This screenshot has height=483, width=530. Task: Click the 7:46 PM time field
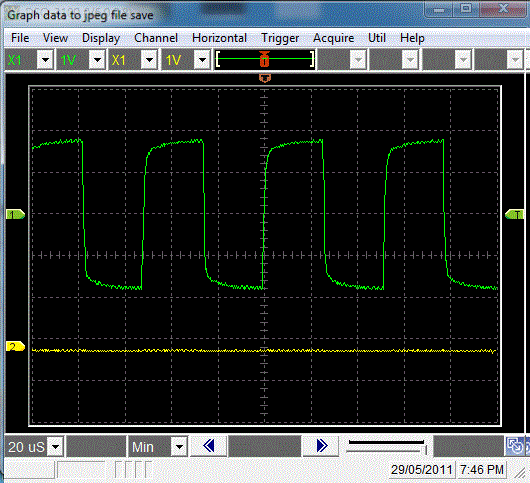(x=482, y=469)
